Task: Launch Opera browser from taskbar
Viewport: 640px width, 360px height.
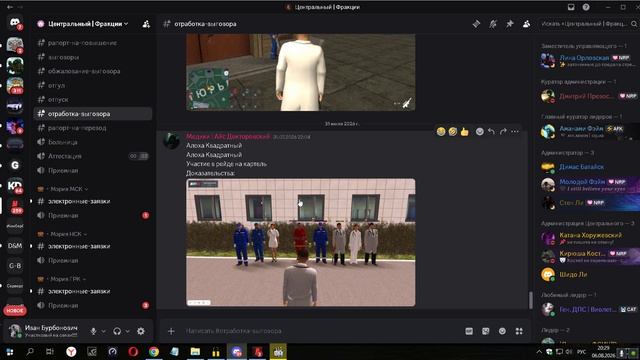Action: click(133, 352)
